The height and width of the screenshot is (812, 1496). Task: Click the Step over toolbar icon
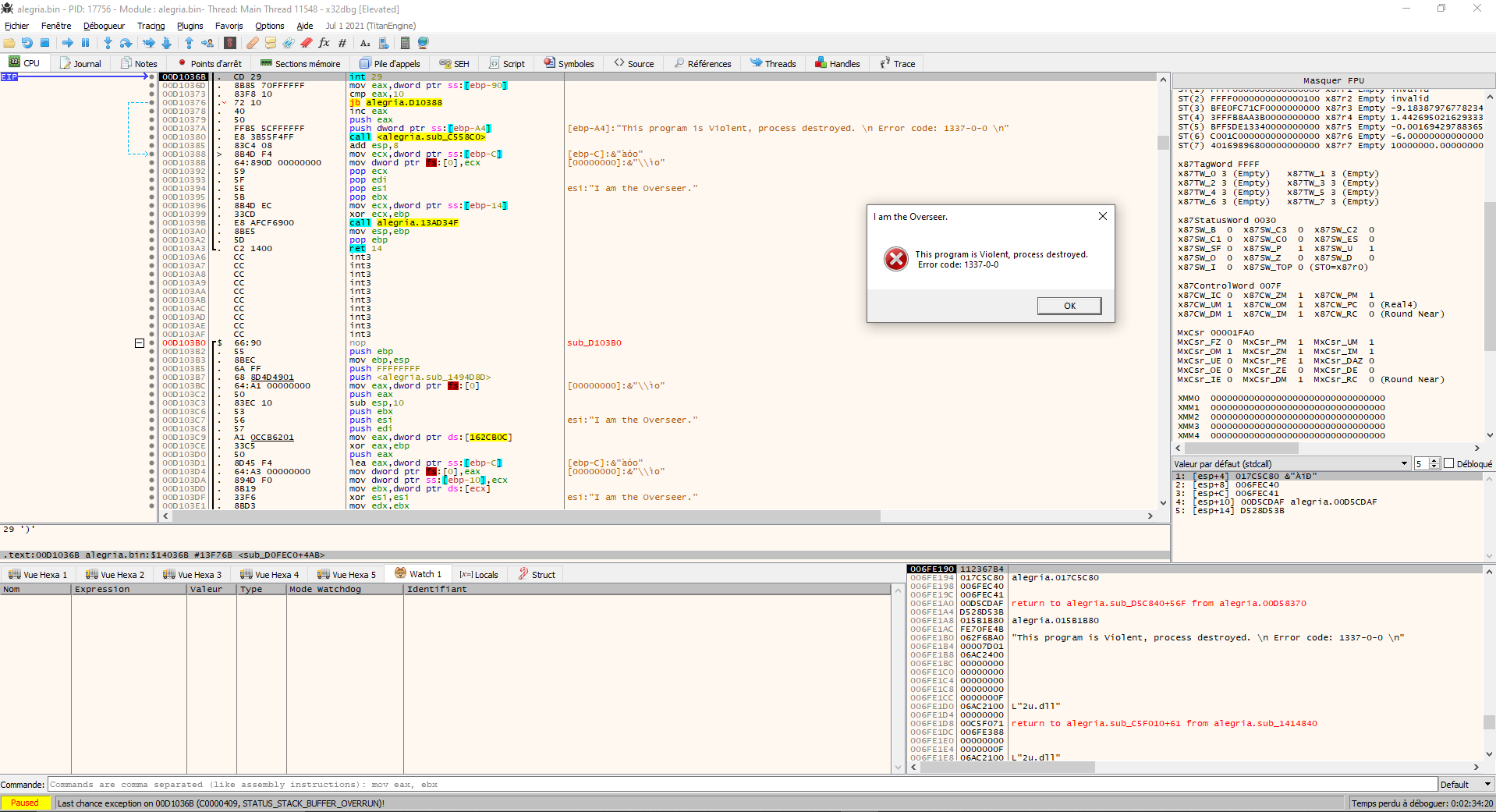pos(126,43)
